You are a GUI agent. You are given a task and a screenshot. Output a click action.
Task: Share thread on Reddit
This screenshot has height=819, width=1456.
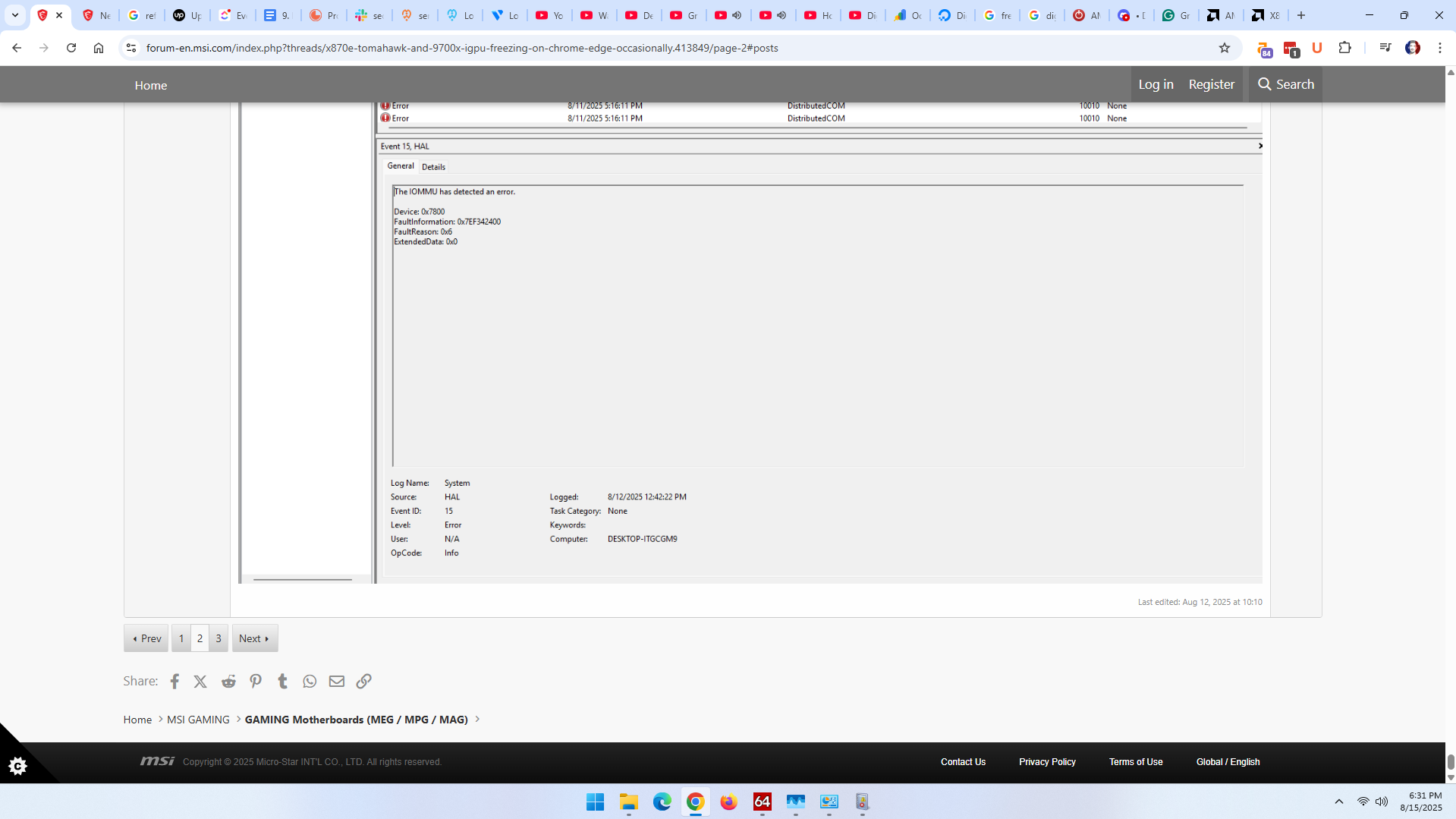point(228,682)
